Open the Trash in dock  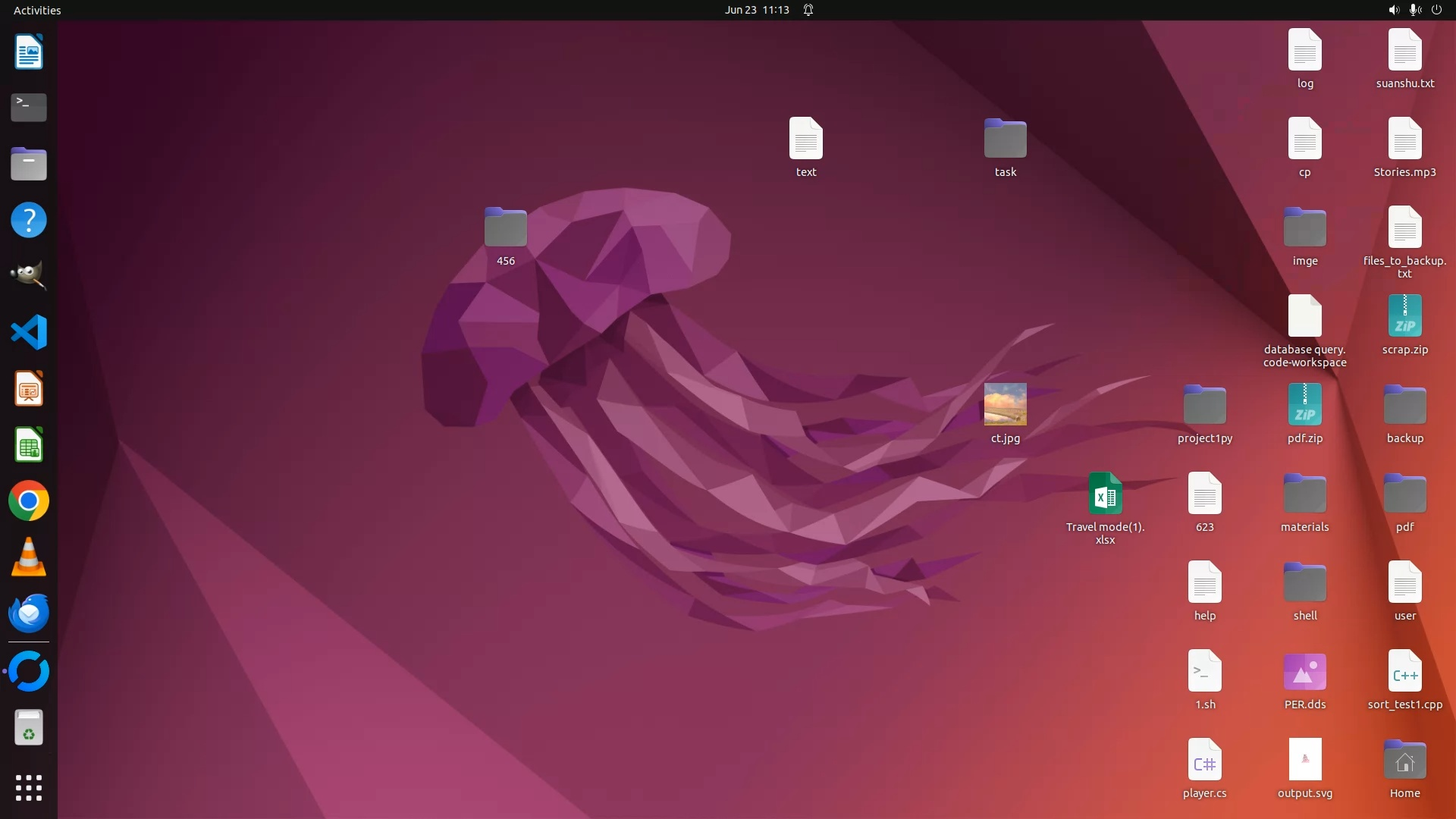[29, 728]
